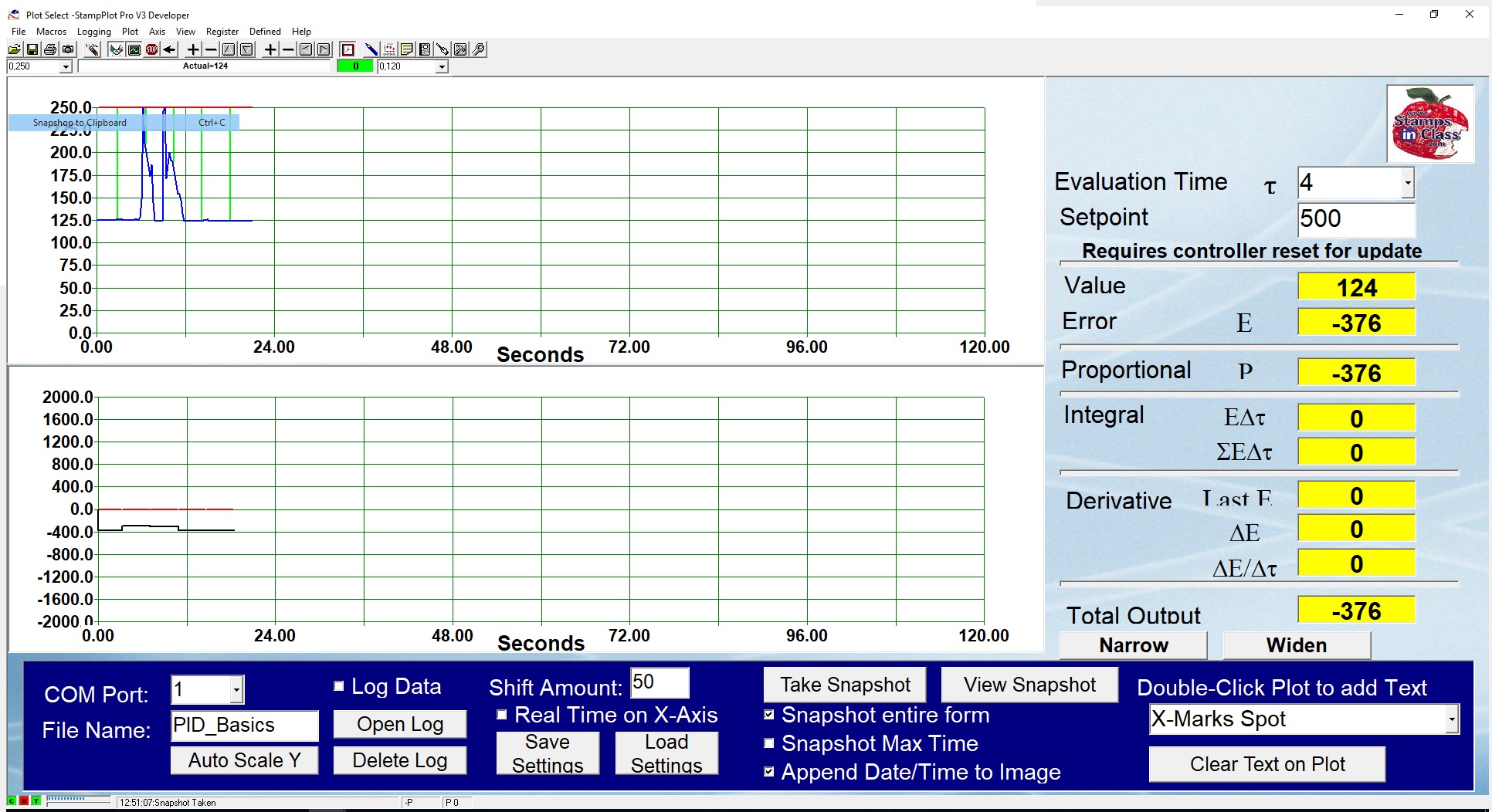
Task: Enable the Log Data checkbox
Action: click(338, 686)
